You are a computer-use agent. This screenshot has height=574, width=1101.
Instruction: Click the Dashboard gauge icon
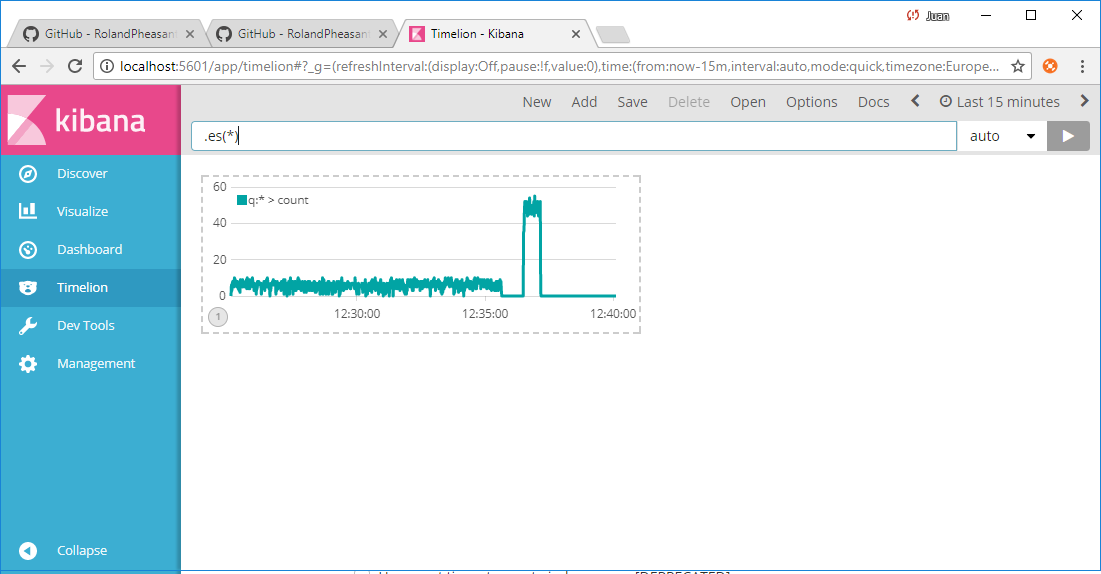tap(28, 249)
